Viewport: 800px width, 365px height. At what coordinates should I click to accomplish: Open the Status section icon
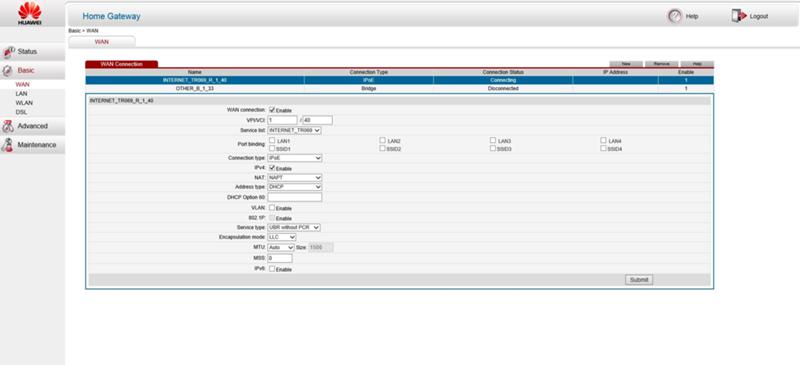coord(9,52)
